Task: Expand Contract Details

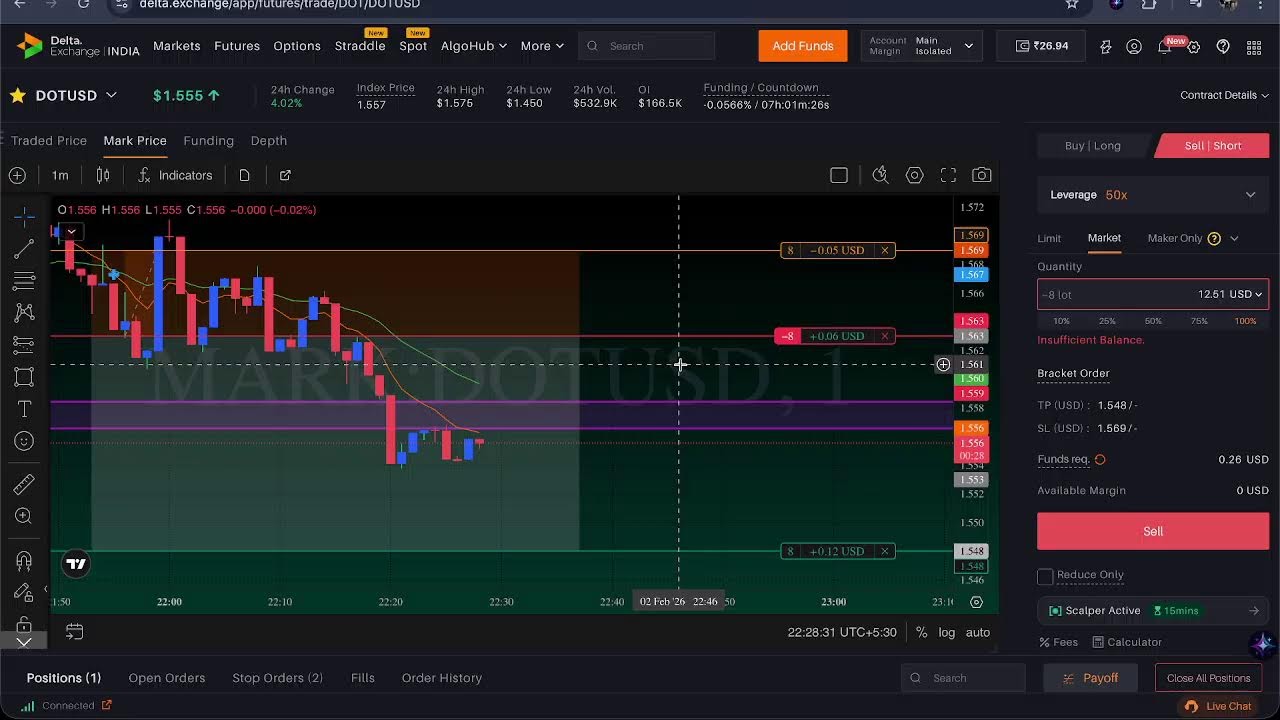Action: (1225, 95)
